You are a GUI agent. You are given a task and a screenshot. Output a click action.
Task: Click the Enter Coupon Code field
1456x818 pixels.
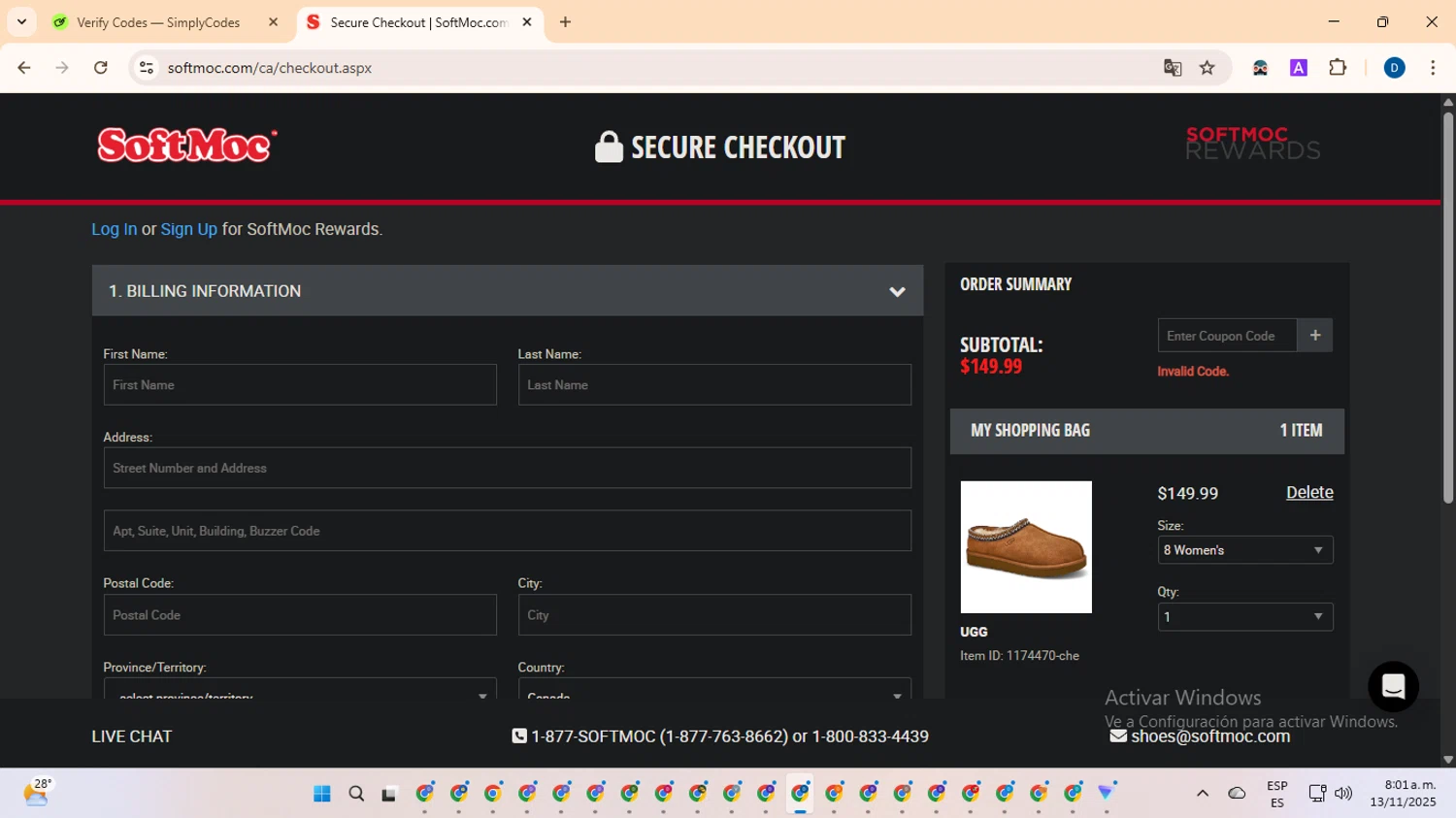1227,336
